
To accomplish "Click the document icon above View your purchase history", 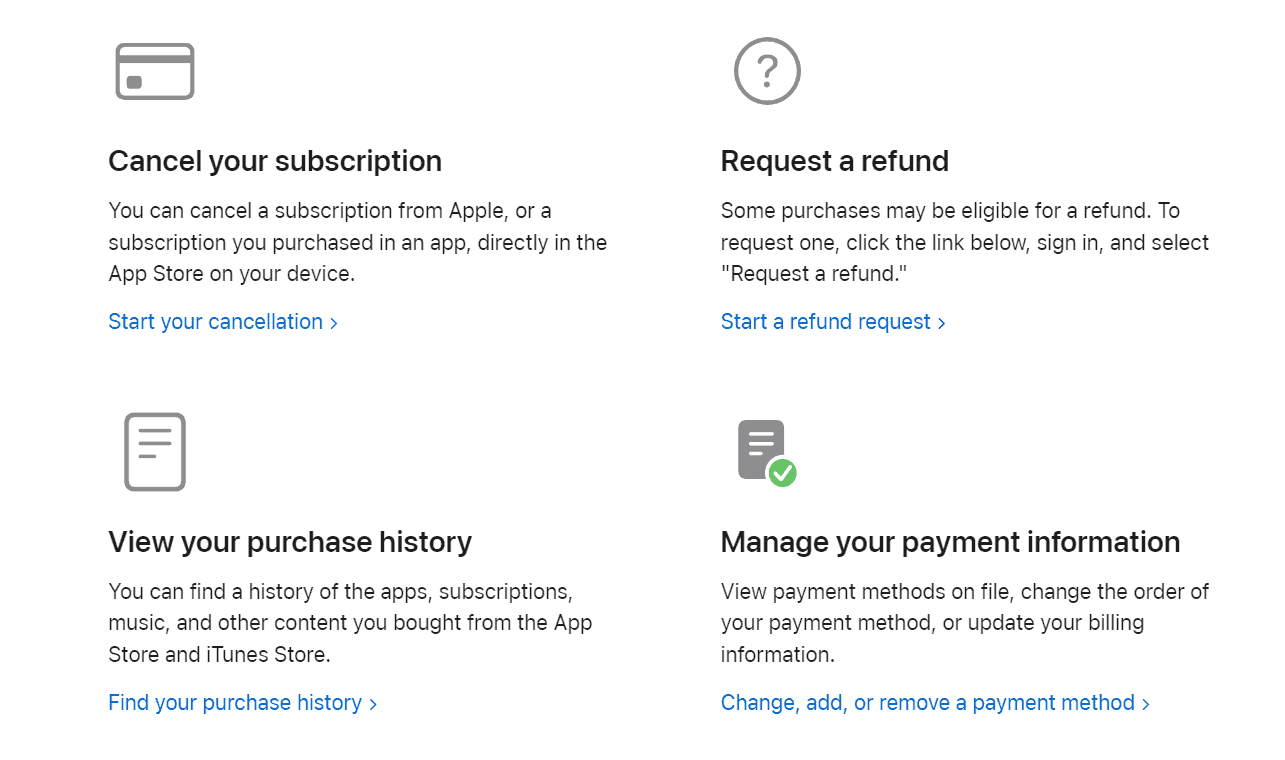I will coord(155,452).
